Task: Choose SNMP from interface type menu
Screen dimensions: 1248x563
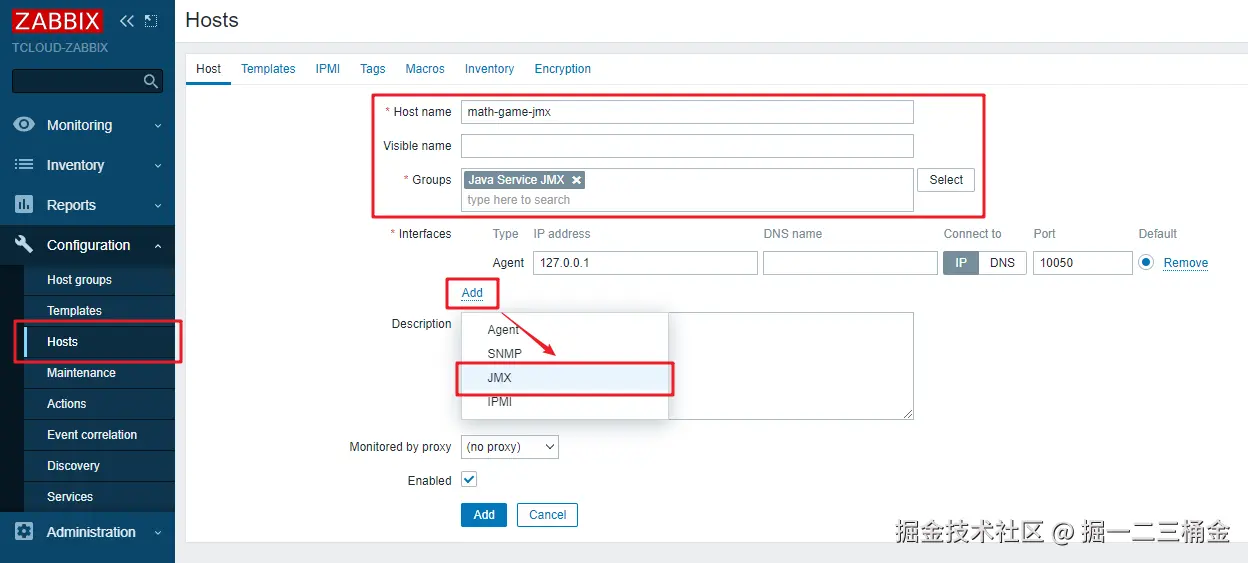Action: 565,354
